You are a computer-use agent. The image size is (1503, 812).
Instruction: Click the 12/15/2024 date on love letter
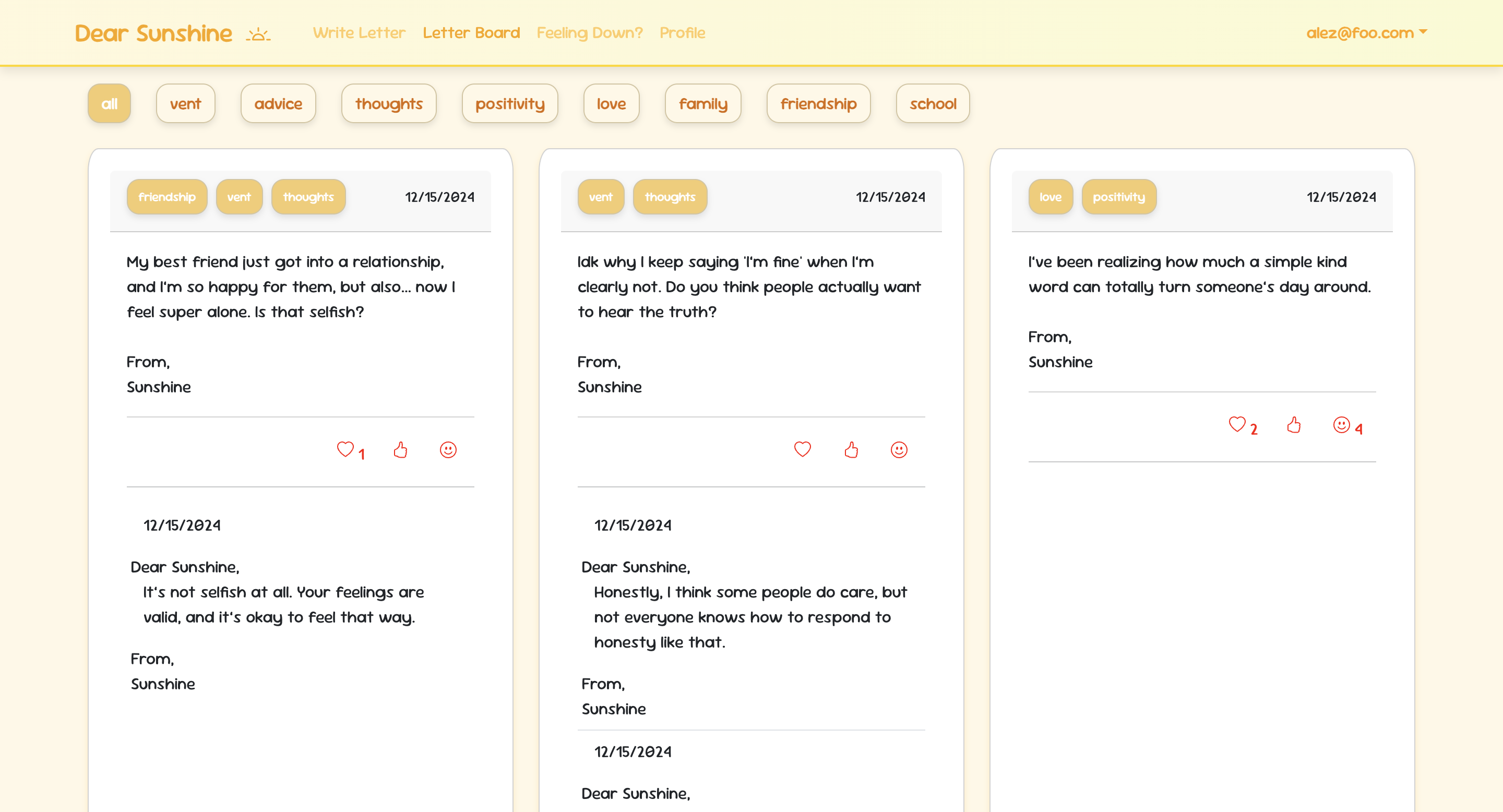1341,197
